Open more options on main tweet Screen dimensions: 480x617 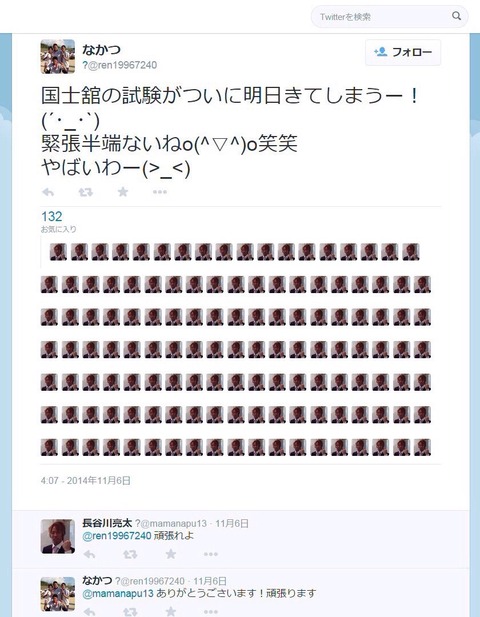160,192
